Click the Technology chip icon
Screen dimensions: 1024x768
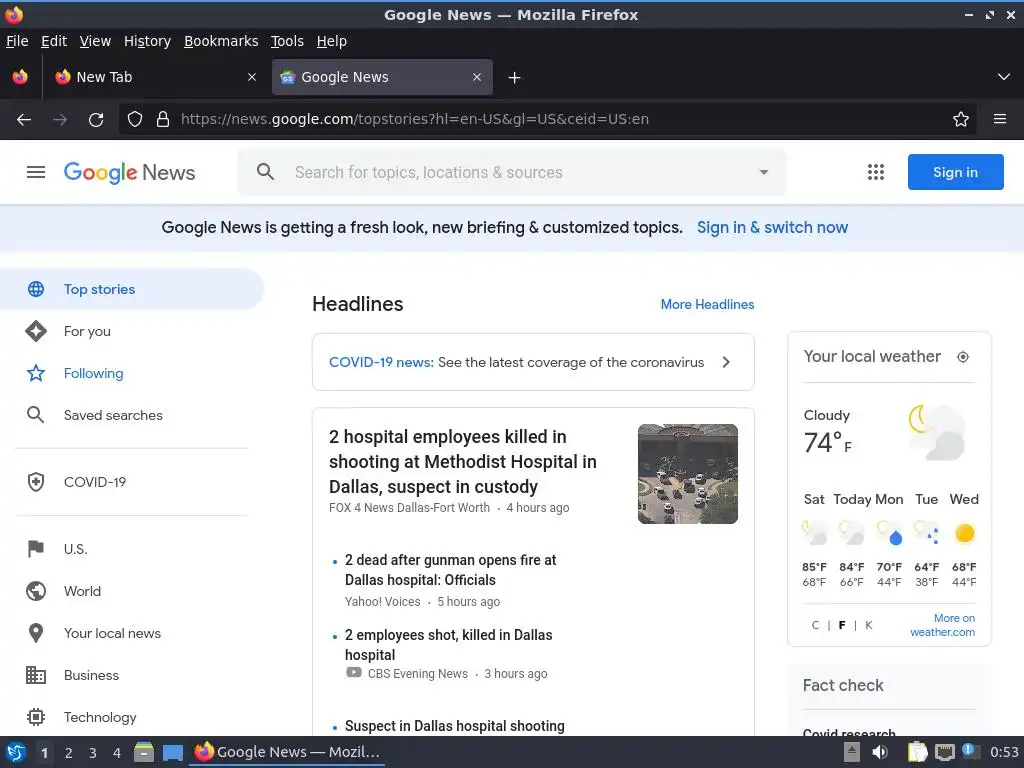pos(36,717)
